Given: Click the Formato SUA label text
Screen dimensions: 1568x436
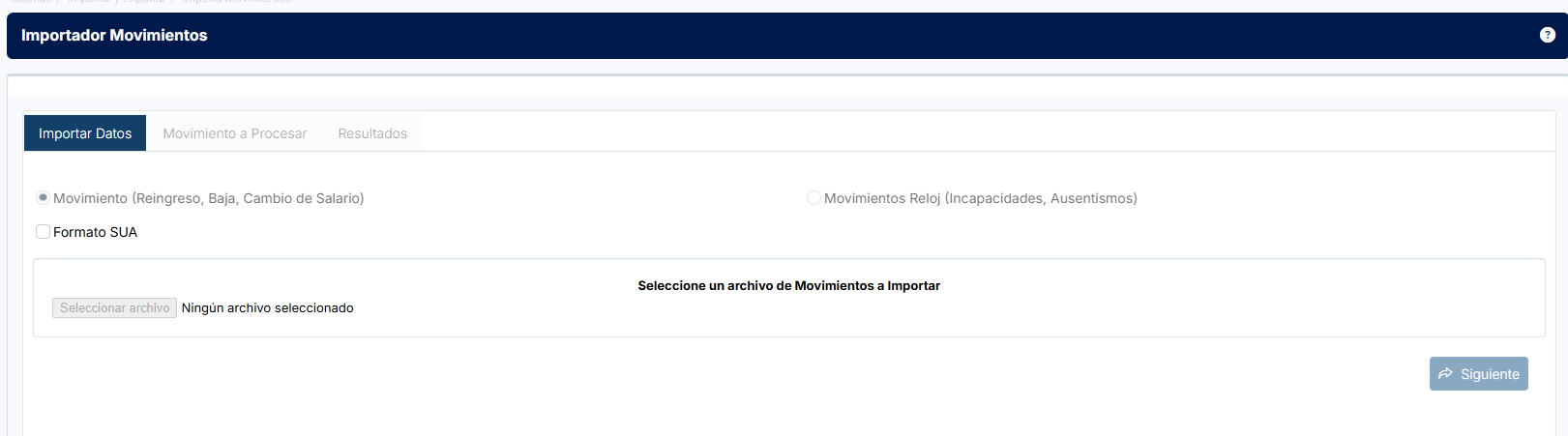Looking at the screenshot, I should click(95, 232).
